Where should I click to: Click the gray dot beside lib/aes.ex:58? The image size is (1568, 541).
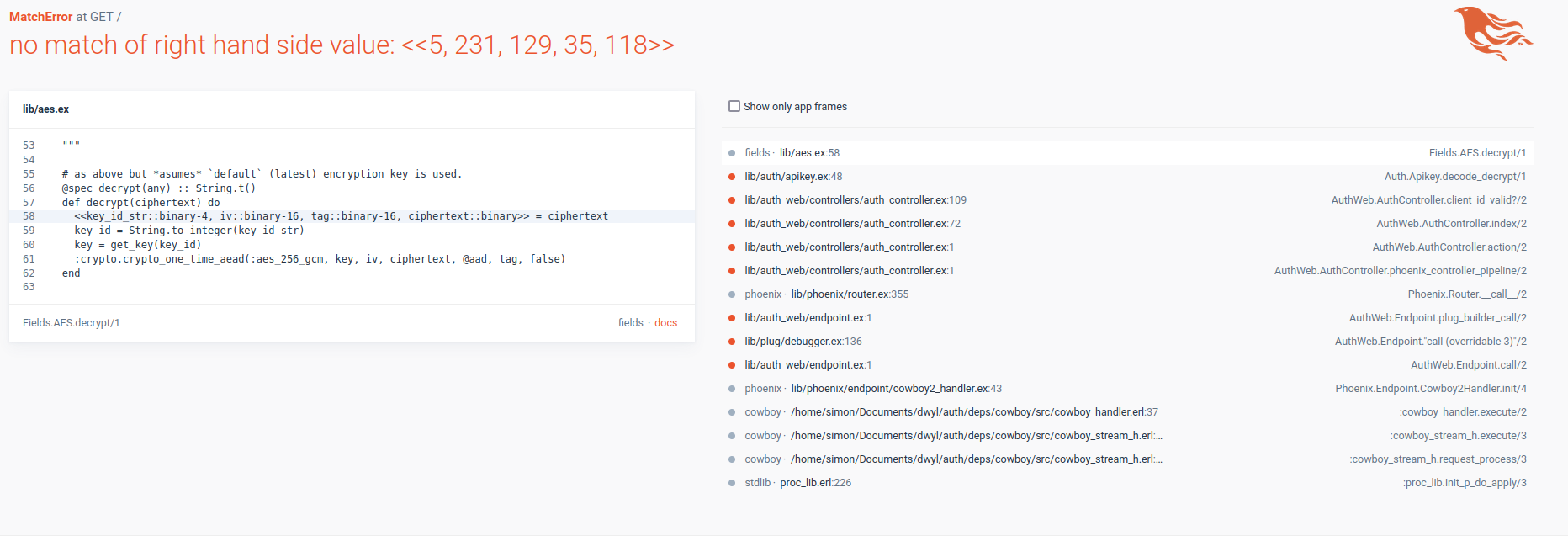tap(732, 153)
